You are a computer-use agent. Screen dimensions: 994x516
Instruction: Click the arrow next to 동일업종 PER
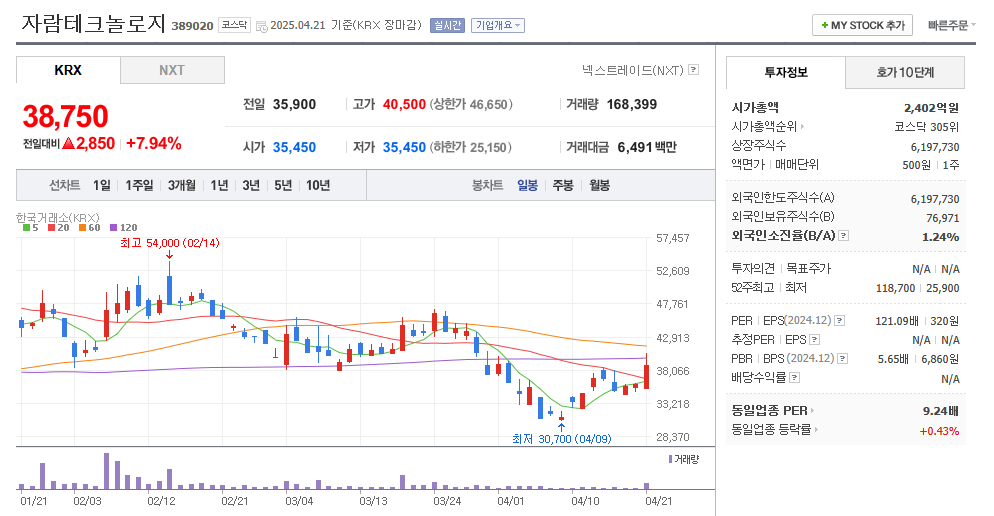coord(812,411)
